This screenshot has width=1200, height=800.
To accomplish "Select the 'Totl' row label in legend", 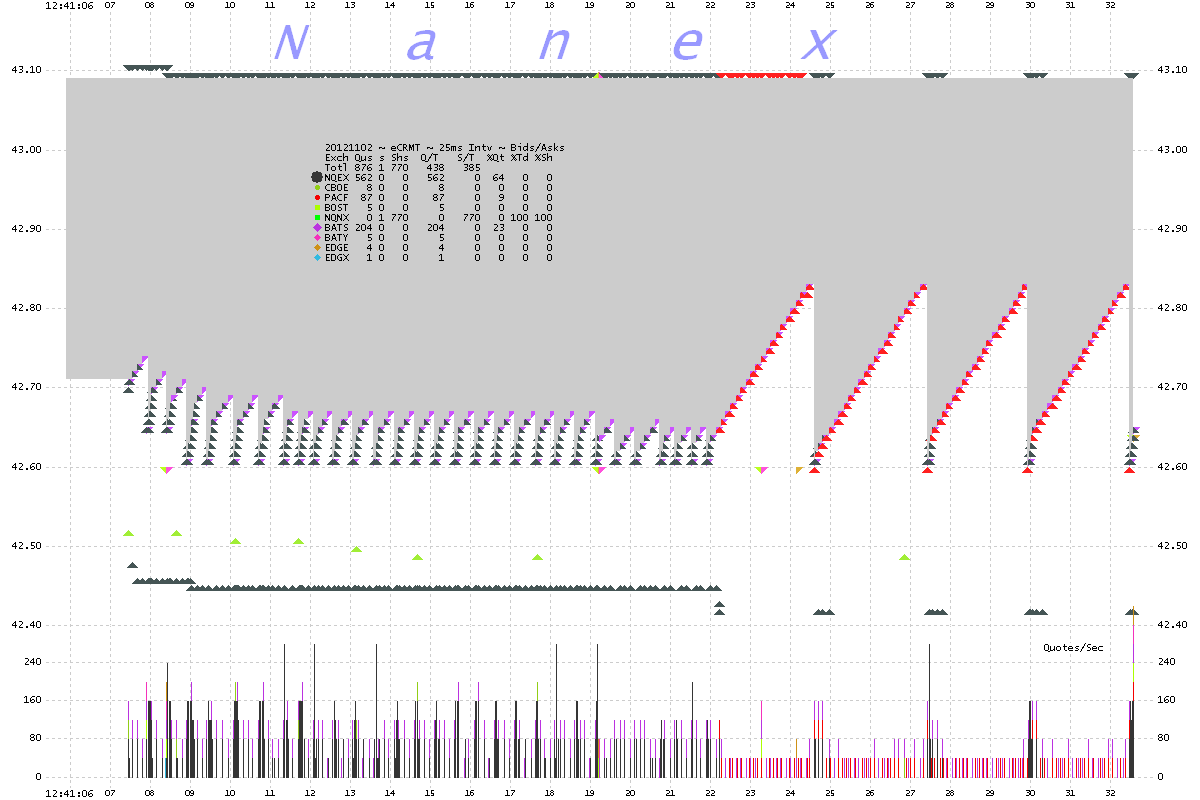I will pos(337,167).
